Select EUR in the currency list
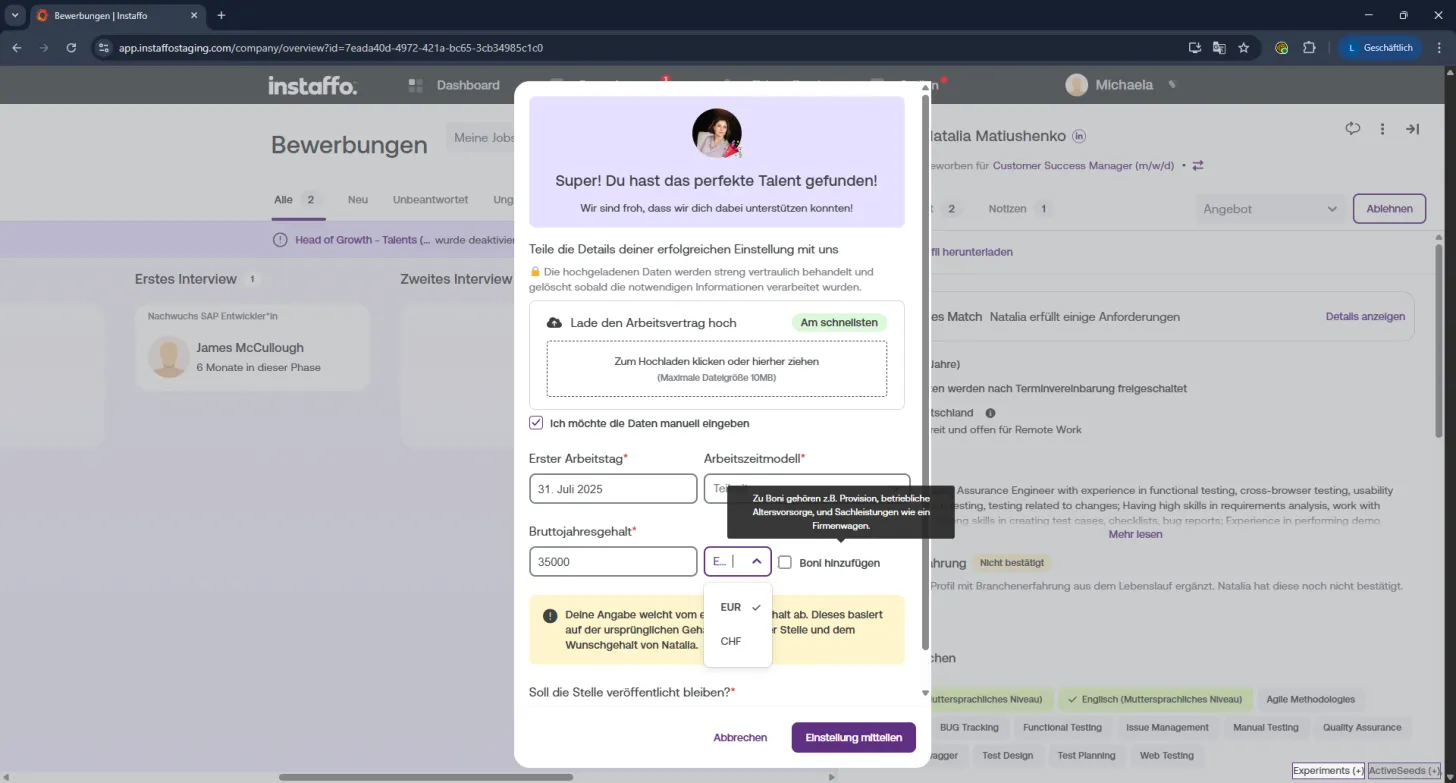1456x783 pixels. click(738, 607)
